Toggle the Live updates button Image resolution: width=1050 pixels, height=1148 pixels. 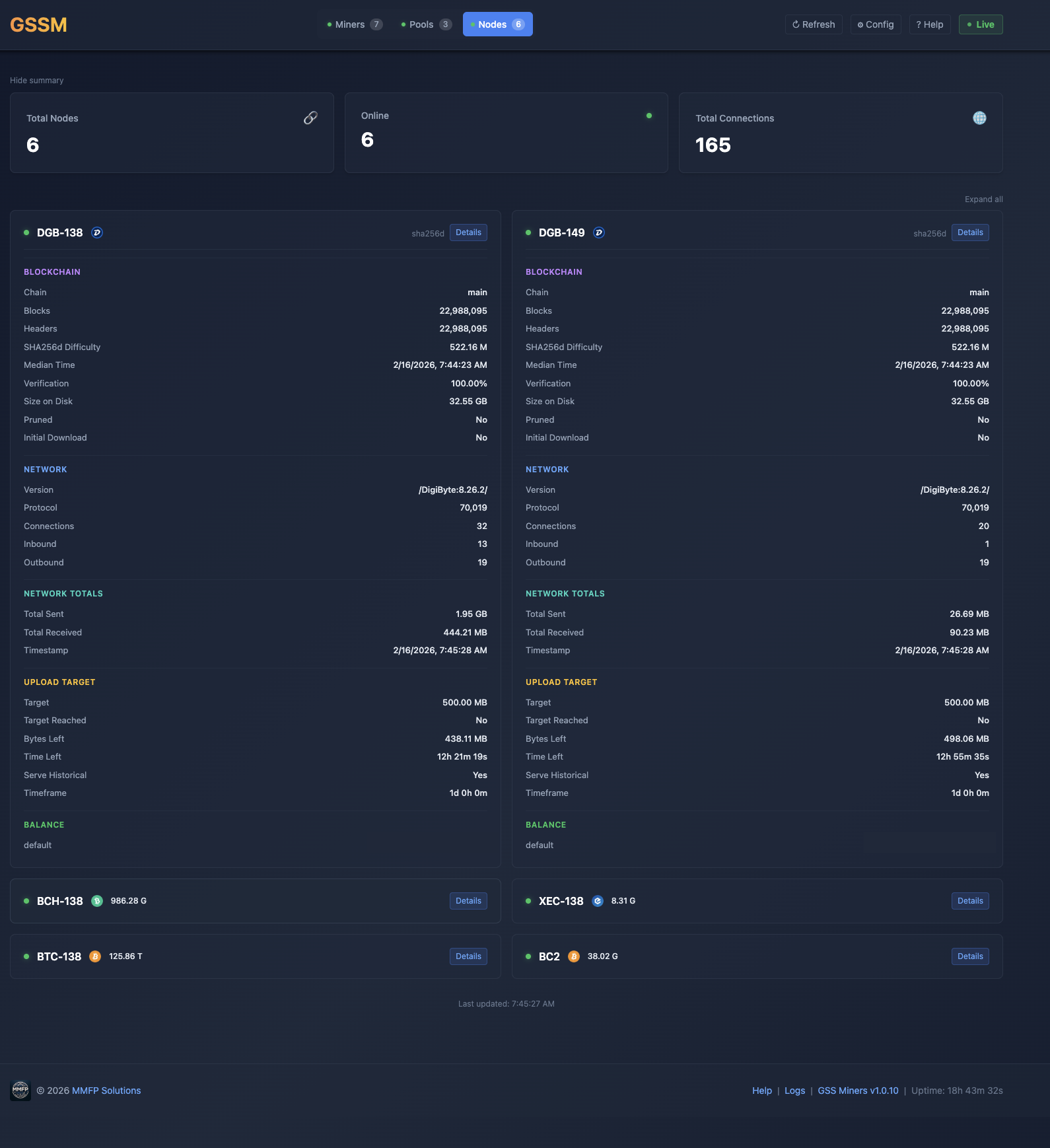(x=981, y=24)
